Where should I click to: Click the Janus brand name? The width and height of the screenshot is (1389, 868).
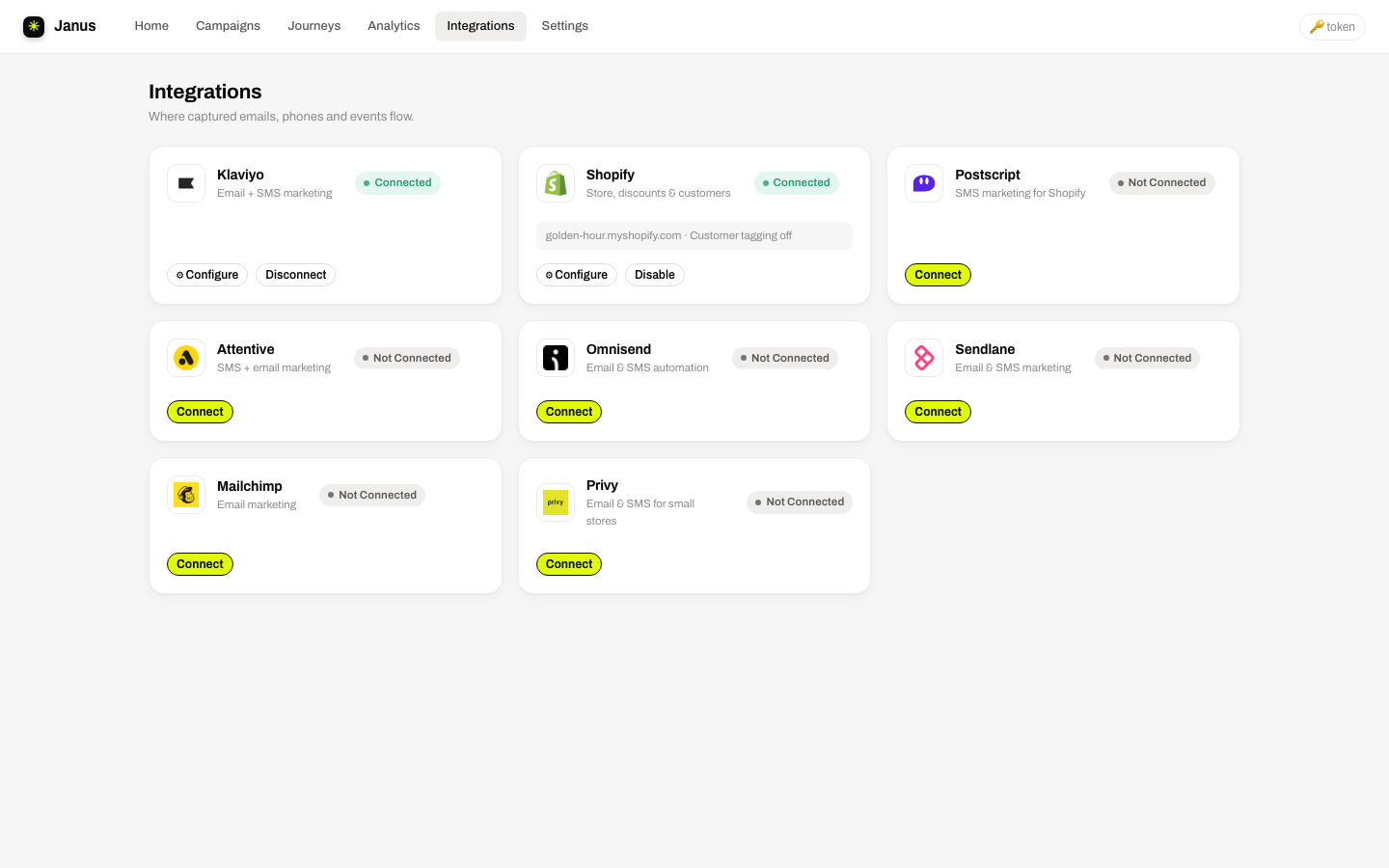click(x=75, y=26)
